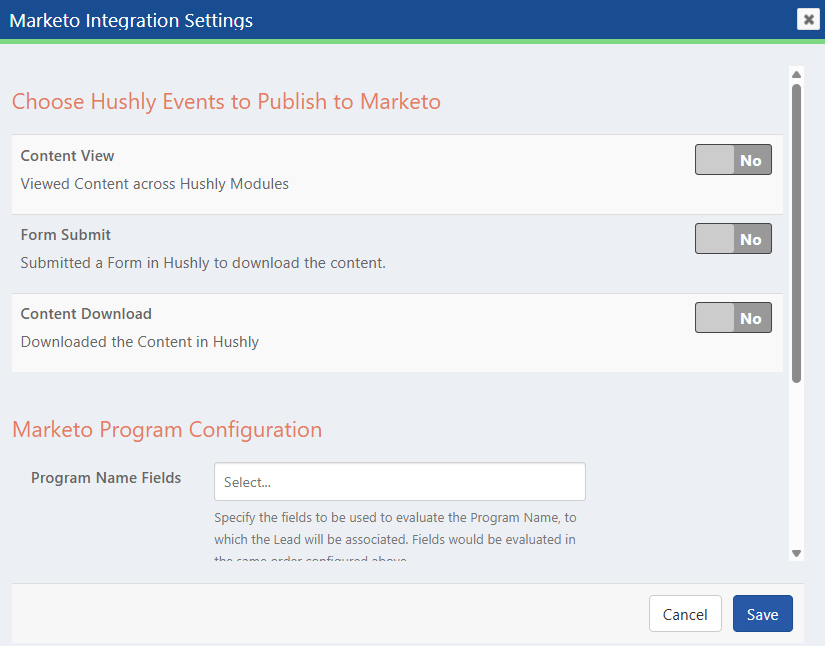Screen dimensions: 825x646
Task: Click the 'Content Download' label
Action: click(x=86, y=314)
